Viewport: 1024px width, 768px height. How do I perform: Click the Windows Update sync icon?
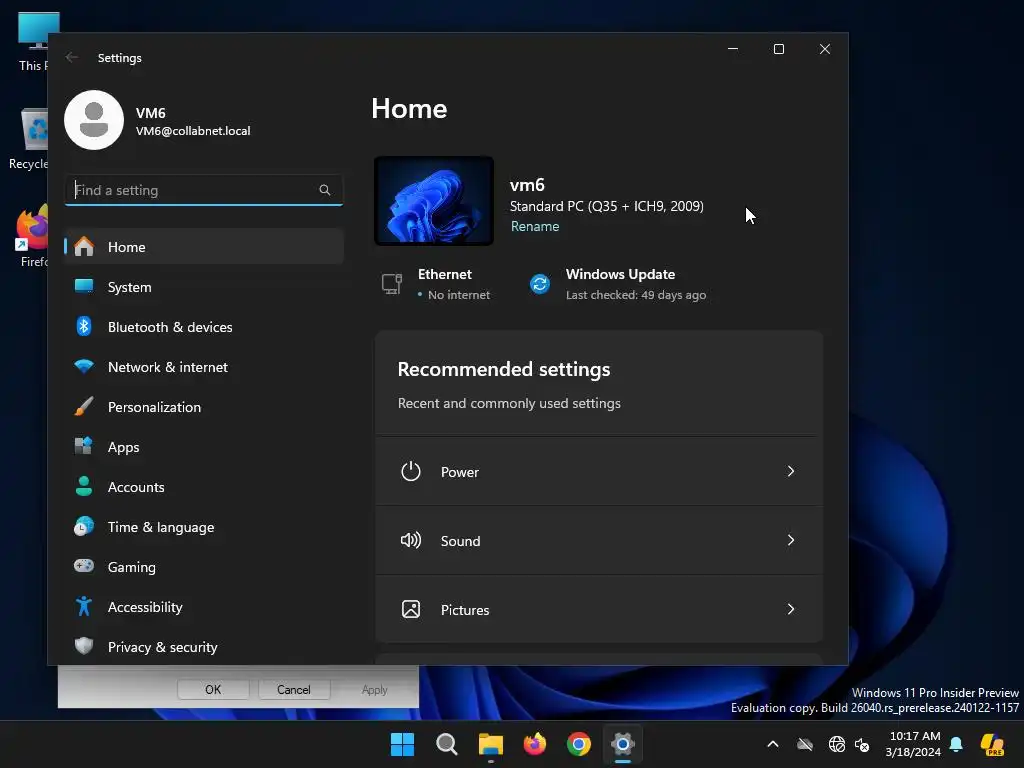(x=540, y=284)
